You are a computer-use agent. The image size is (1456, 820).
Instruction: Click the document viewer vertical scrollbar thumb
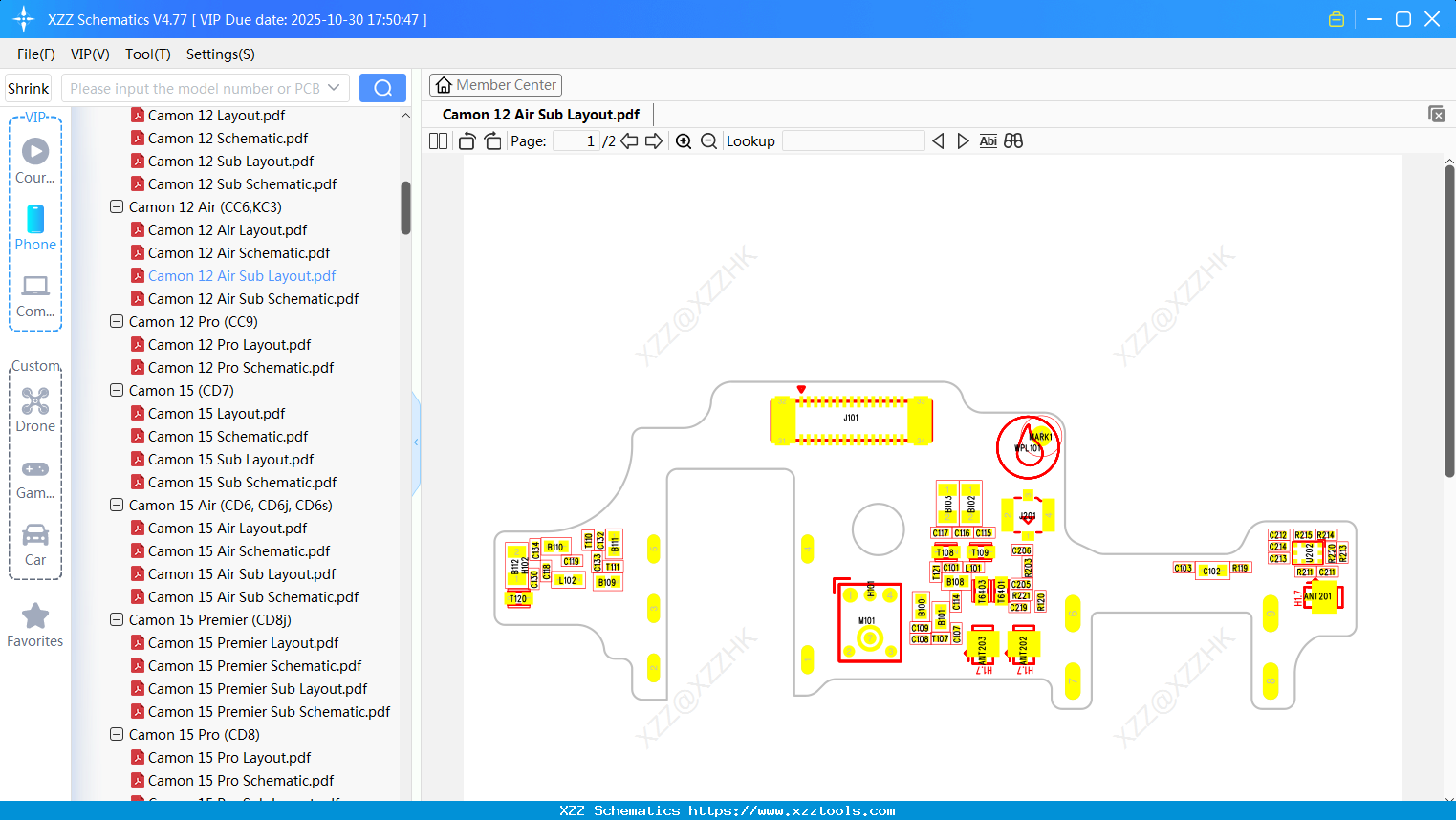click(x=1449, y=320)
